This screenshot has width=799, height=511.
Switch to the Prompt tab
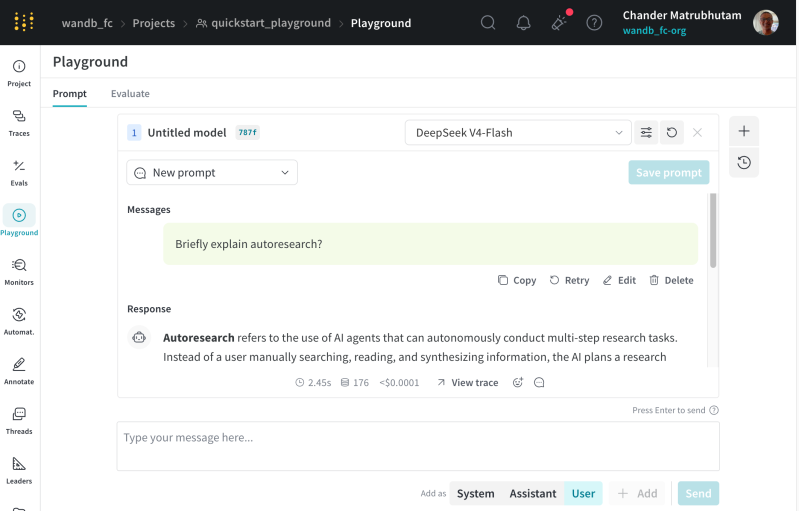(70, 94)
